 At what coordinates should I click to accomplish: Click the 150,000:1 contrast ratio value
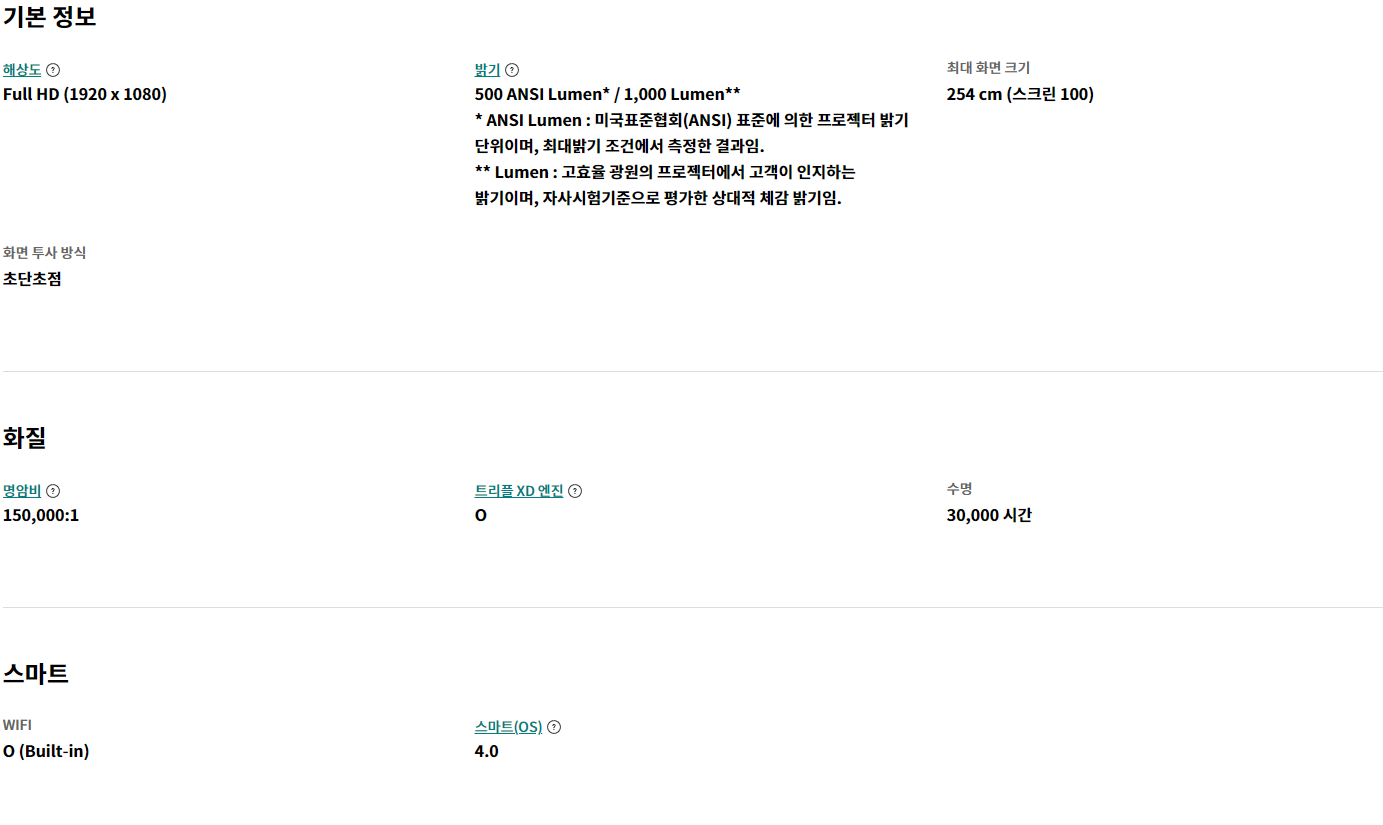(x=41, y=516)
